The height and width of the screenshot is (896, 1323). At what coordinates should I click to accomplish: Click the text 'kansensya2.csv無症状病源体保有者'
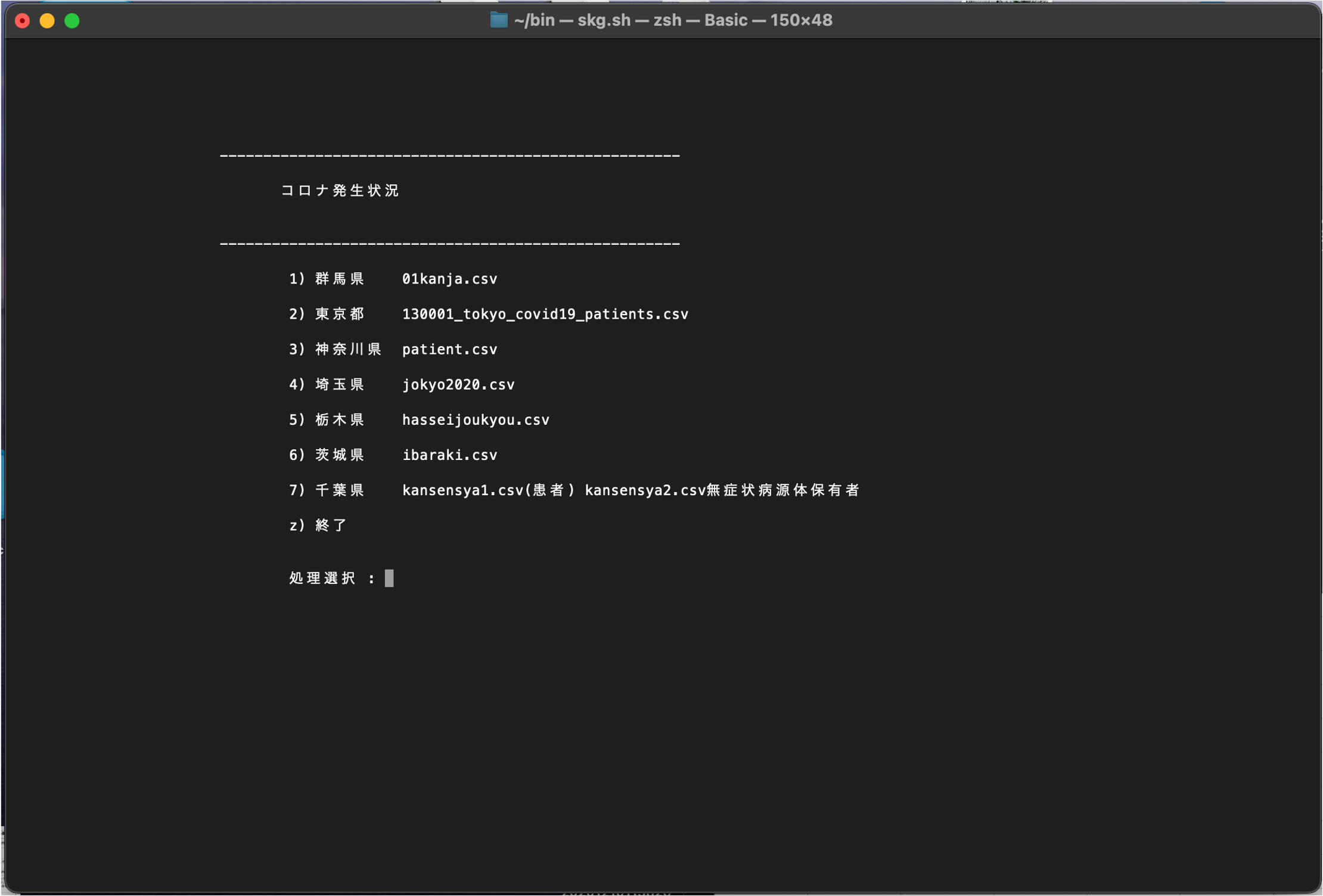tap(722, 490)
